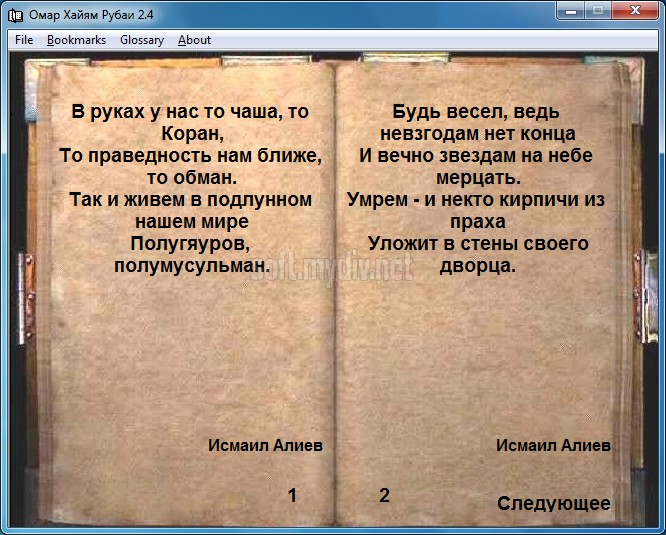Minimize the Омар Хайям Рубаи window

coord(571,11)
